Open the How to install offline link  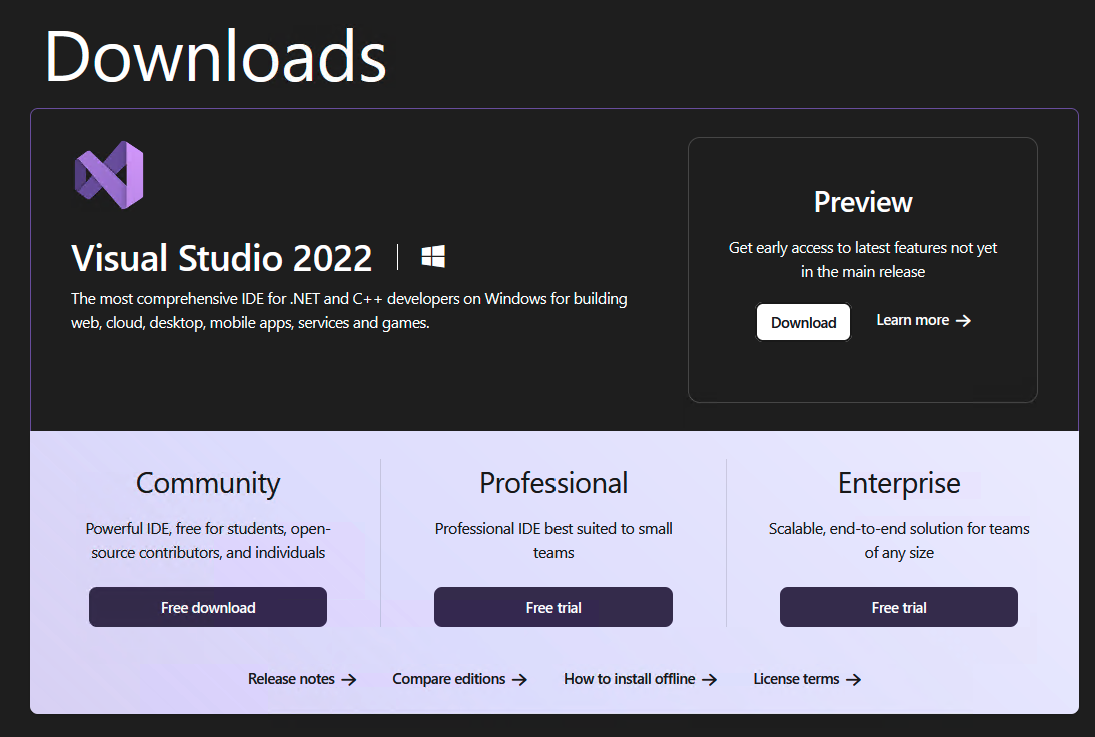tap(640, 679)
